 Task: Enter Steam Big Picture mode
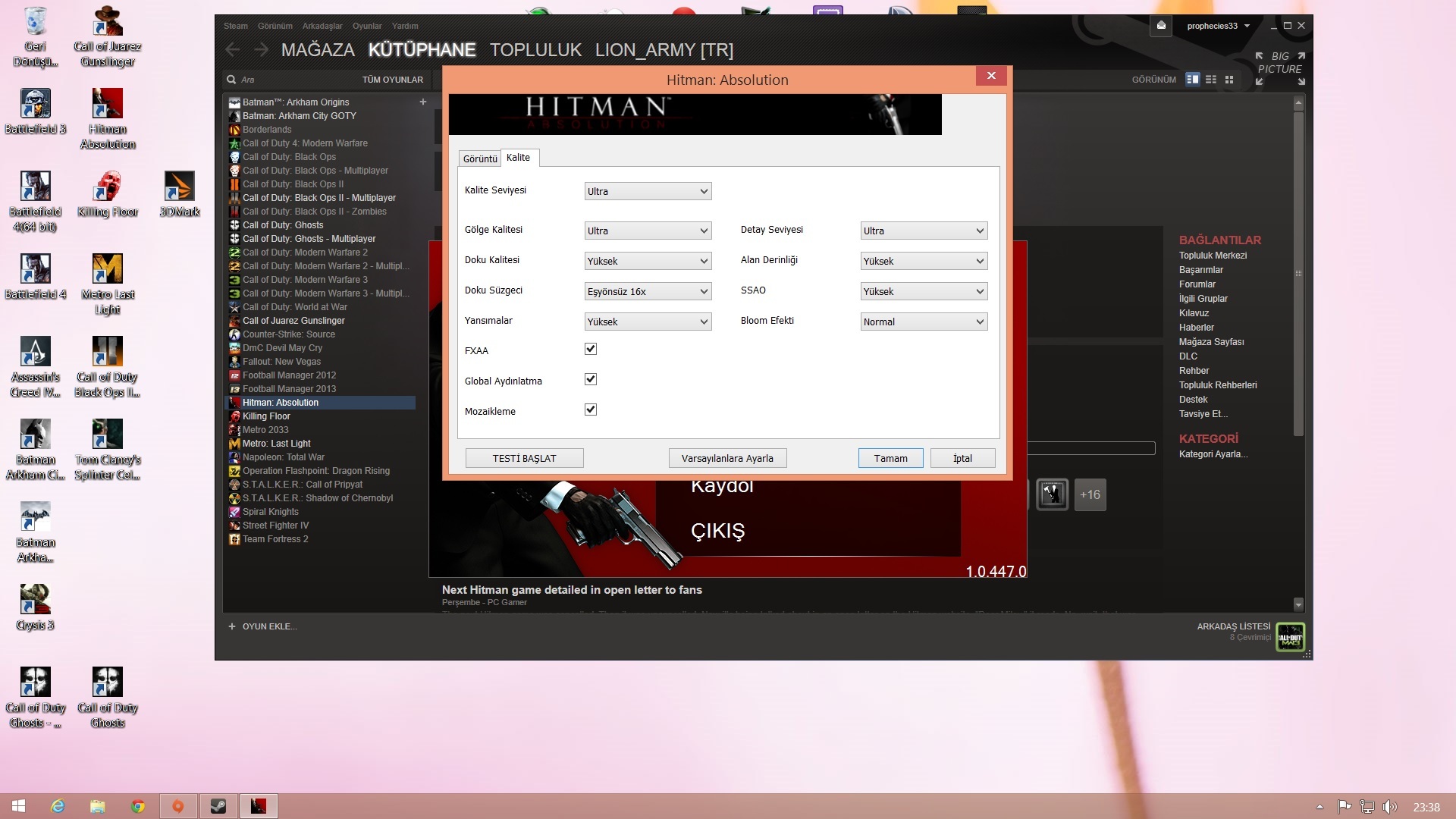[x=1280, y=68]
